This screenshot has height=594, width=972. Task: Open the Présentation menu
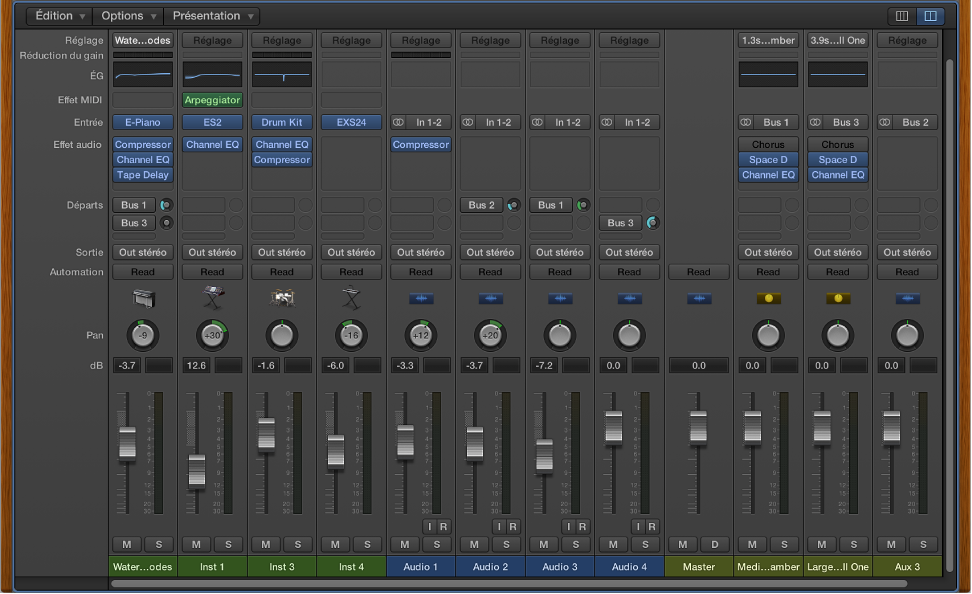(211, 15)
